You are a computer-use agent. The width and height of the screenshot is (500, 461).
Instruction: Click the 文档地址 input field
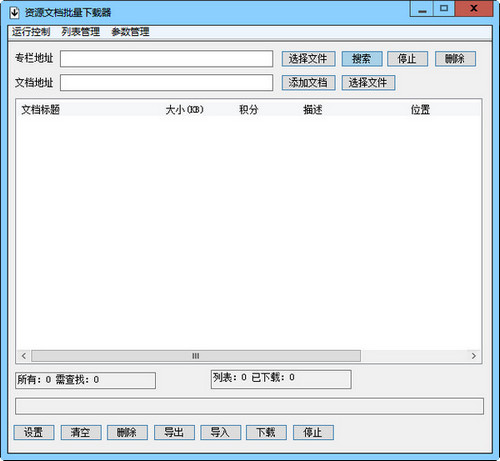click(x=167, y=83)
